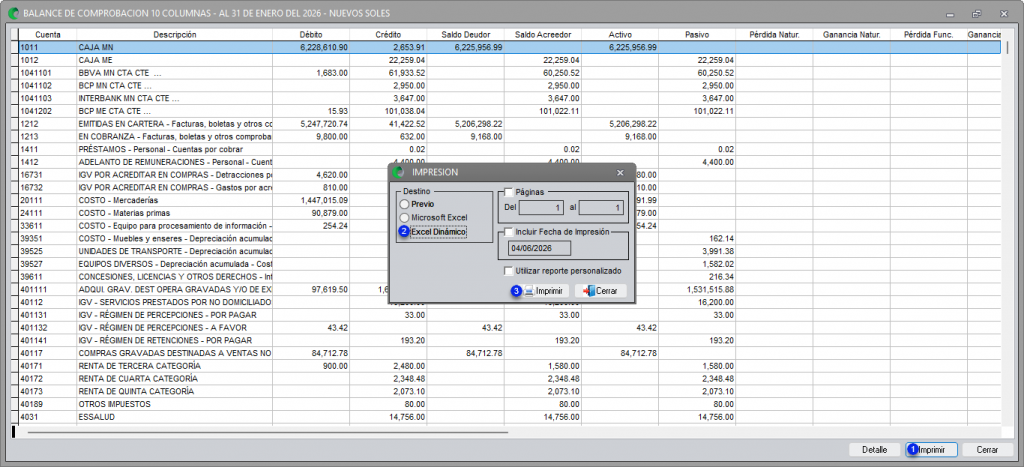Select RENTA DE QUINTA CATEGORÍA row
Image resolution: width=1024 pixels, height=467 pixels.
(509, 391)
